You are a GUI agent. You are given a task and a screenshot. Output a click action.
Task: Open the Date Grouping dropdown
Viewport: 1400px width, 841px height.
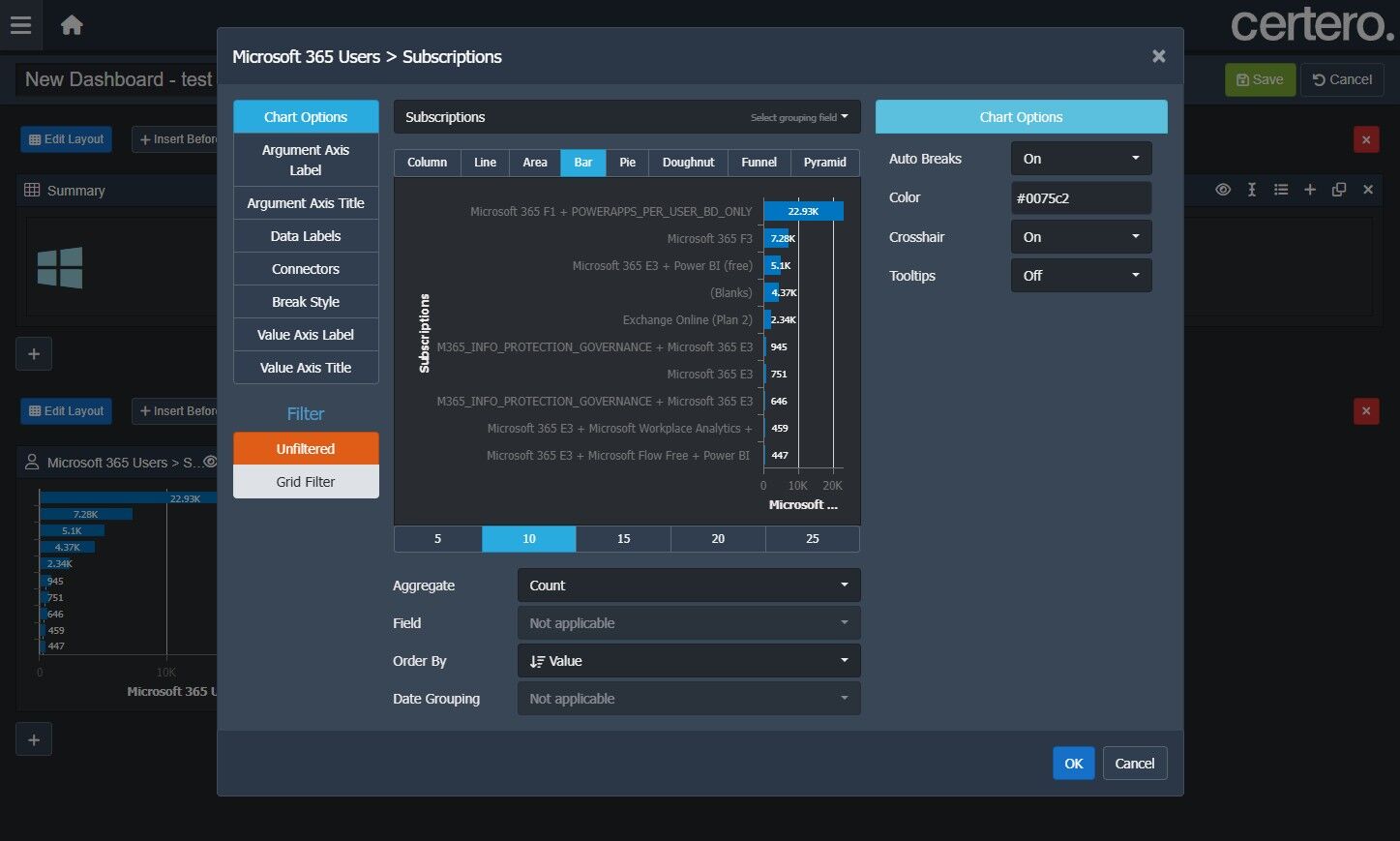689,699
